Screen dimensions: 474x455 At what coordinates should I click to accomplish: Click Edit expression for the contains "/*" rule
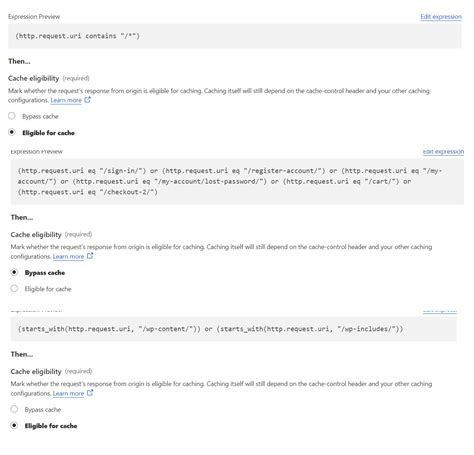(x=441, y=17)
